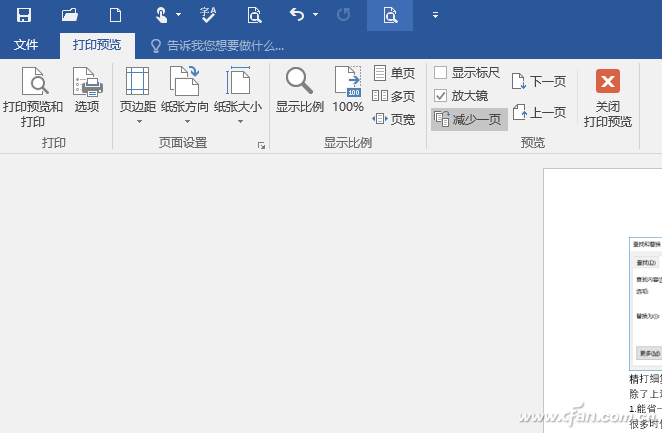Click the 显示比例 magnifier zoom button
Screen dimensions: 662x433
[x=300, y=90]
